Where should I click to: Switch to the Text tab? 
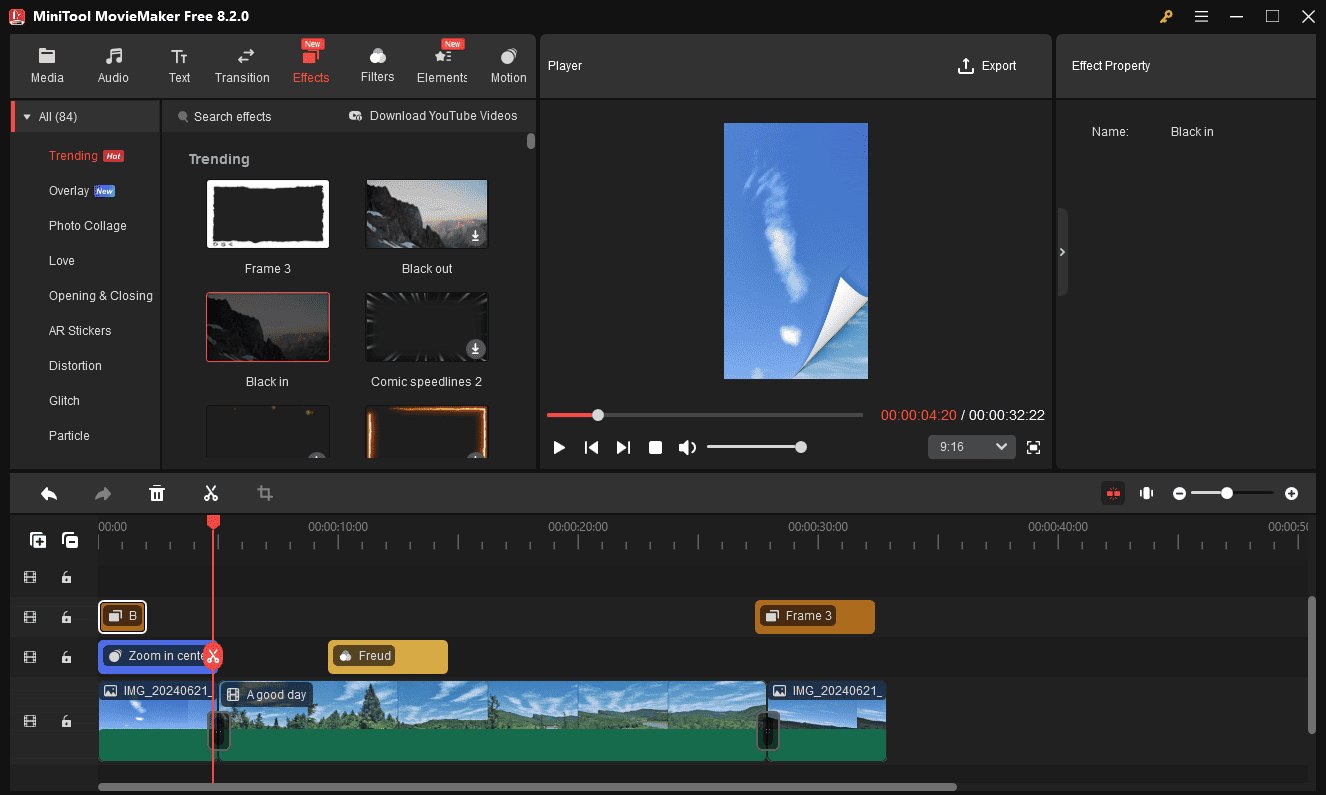179,66
